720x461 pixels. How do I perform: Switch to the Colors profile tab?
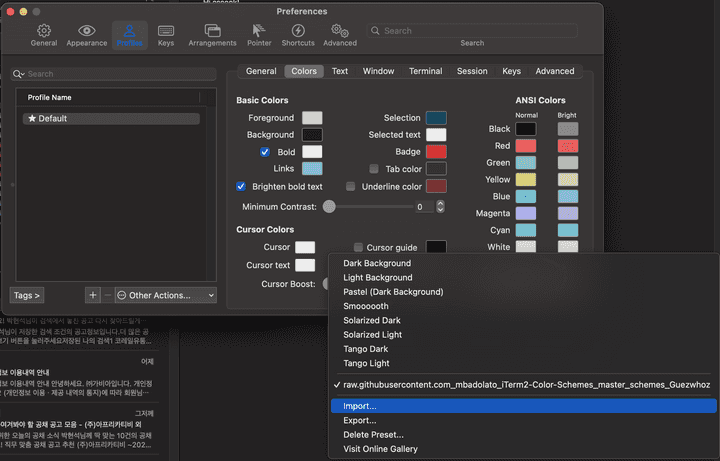pyautogui.click(x=304, y=71)
